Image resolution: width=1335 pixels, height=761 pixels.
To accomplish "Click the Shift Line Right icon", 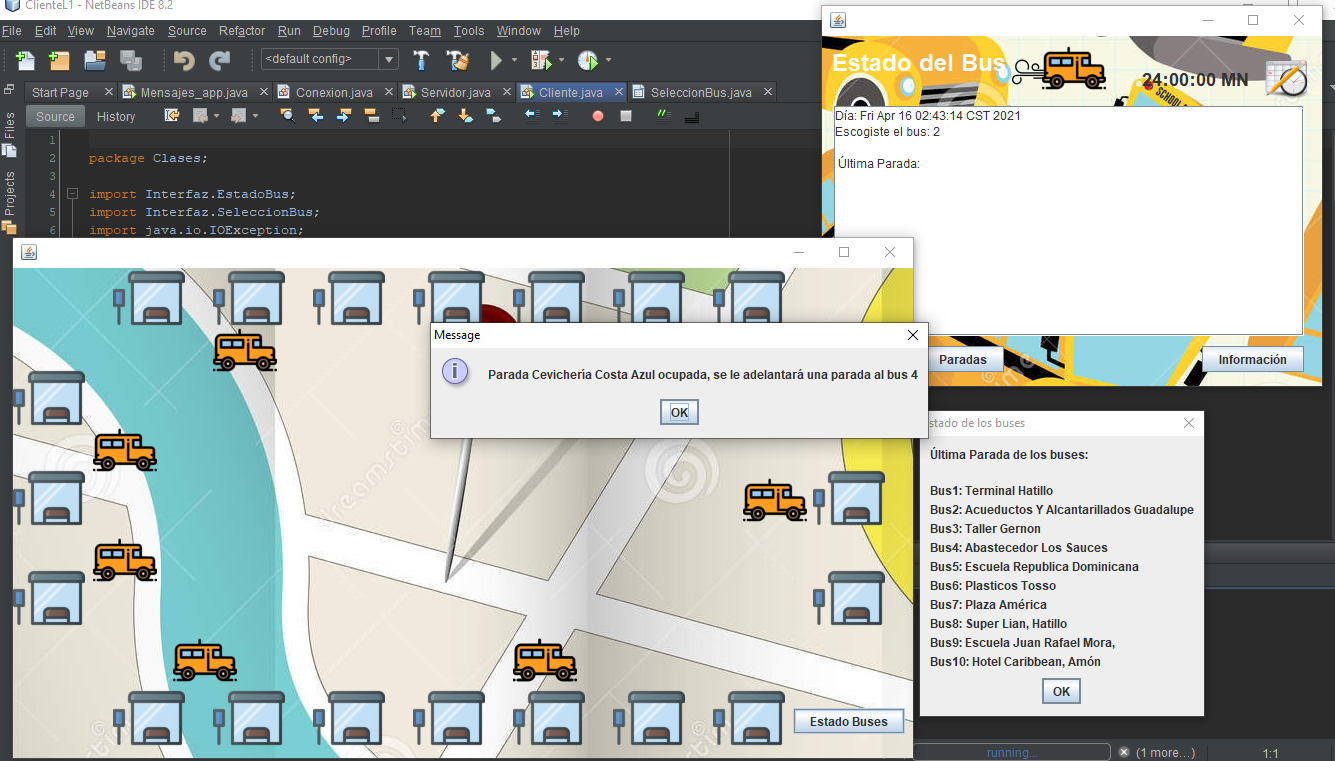I will pyautogui.click(x=559, y=116).
